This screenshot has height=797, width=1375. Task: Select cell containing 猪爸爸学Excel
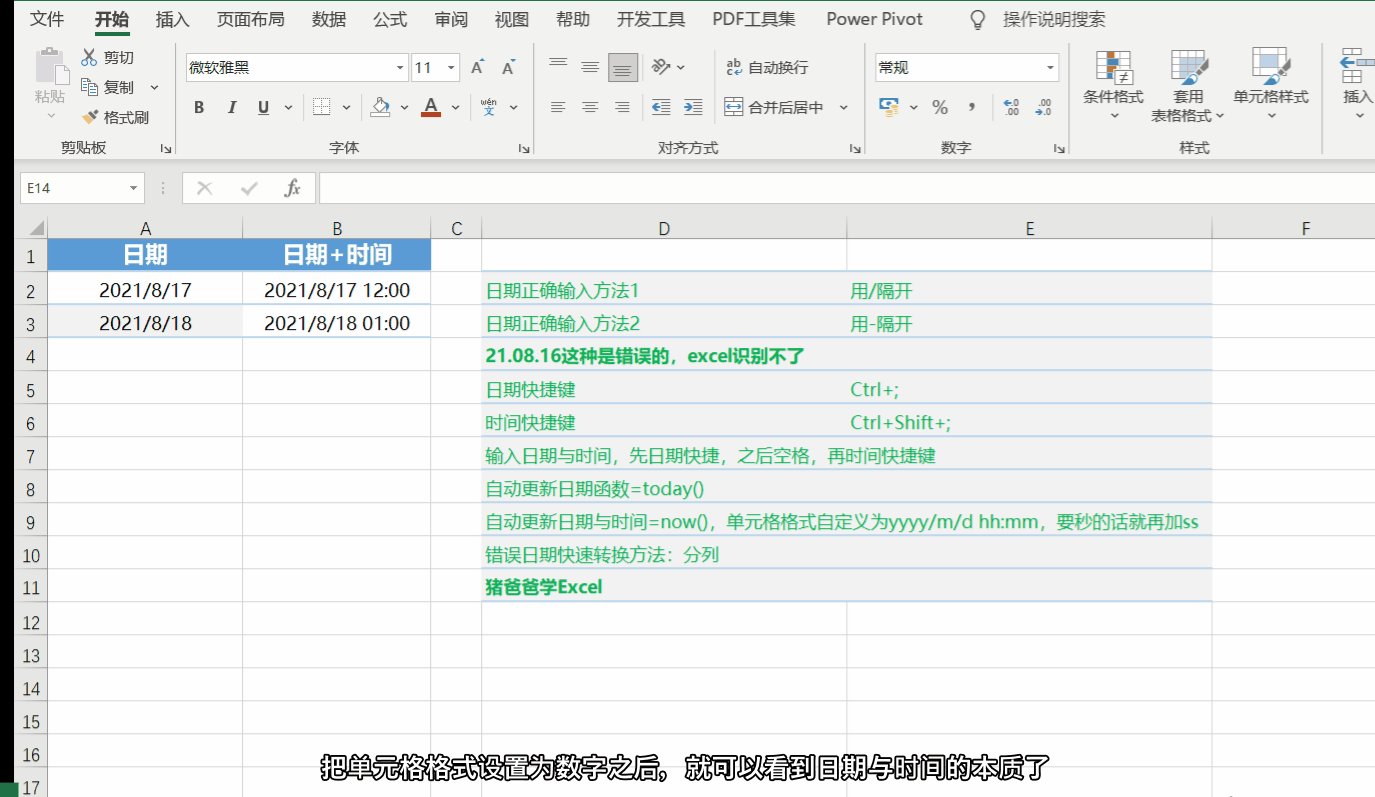664,586
